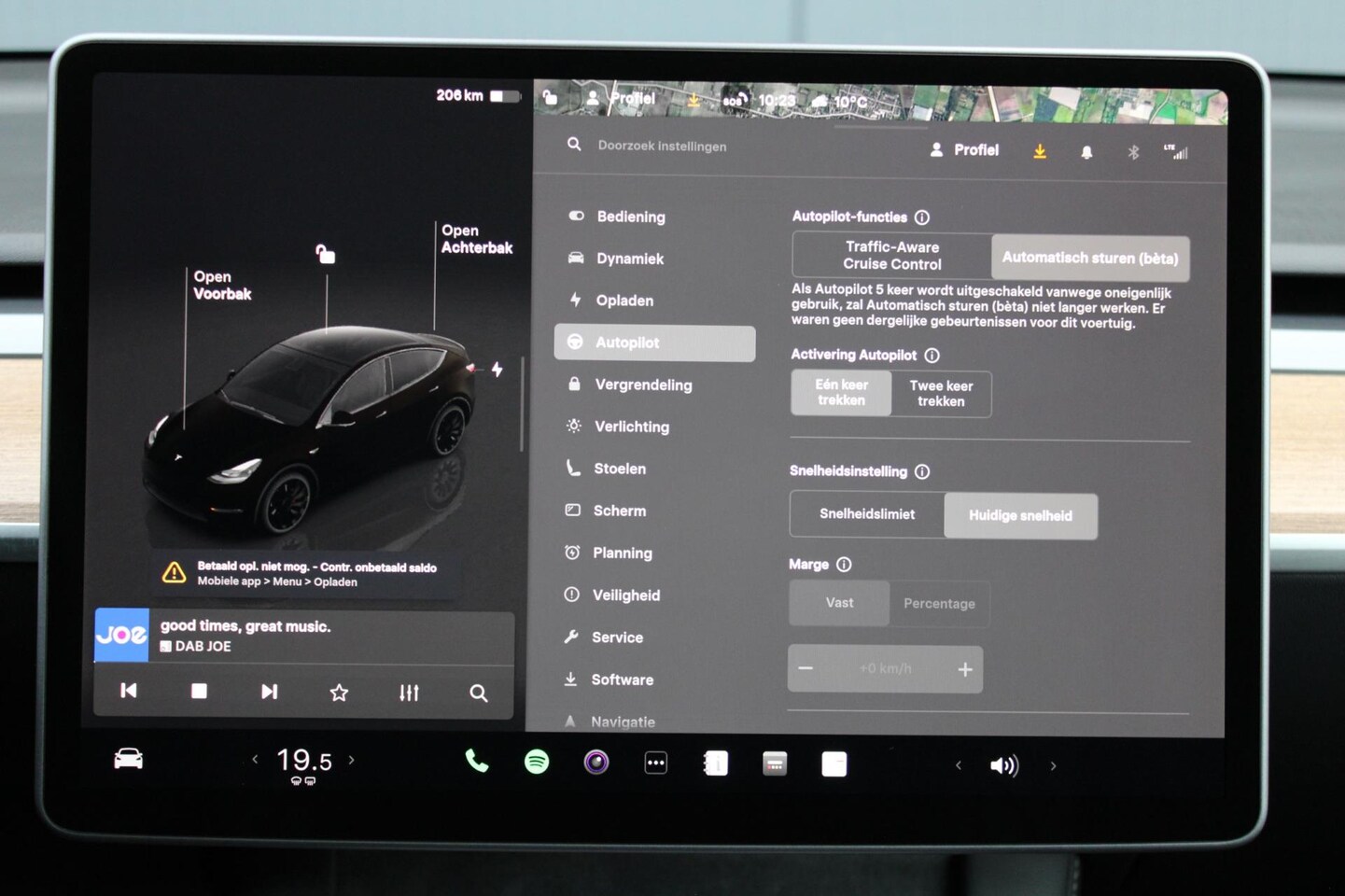This screenshot has height=896, width=1345.
Task: Raise cabin temperature with right chevron
Action: [352, 760]
